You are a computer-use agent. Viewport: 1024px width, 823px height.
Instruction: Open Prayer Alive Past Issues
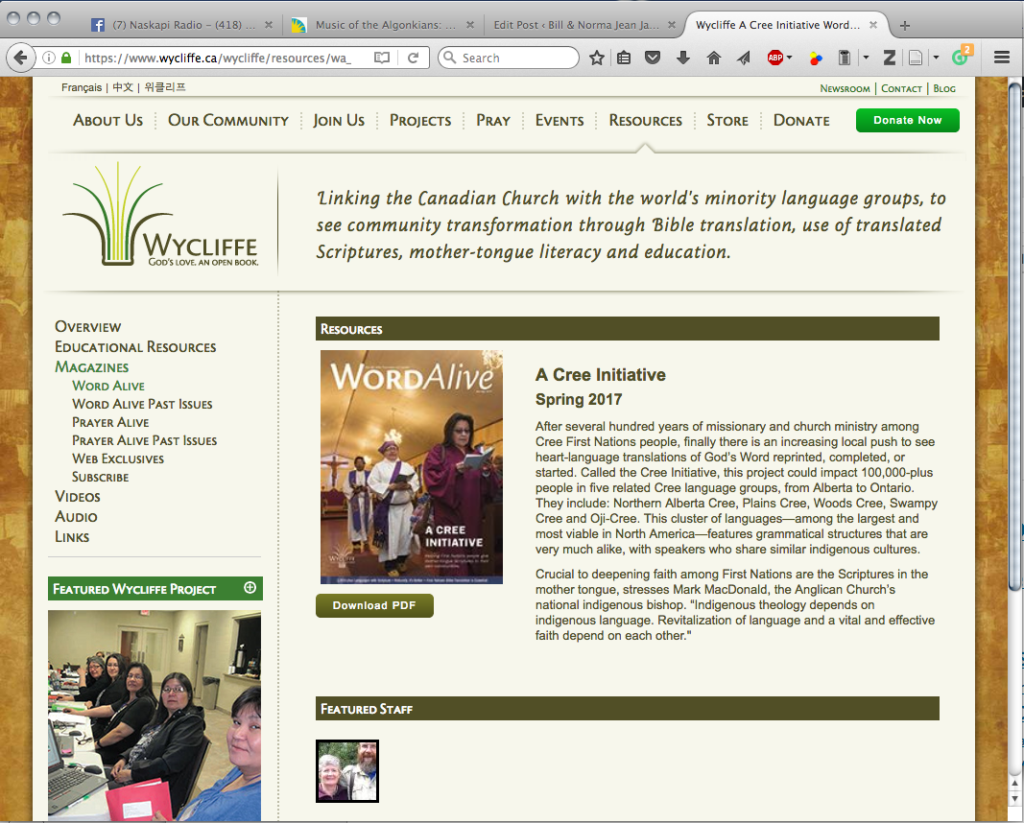click(x=144, y=441)
